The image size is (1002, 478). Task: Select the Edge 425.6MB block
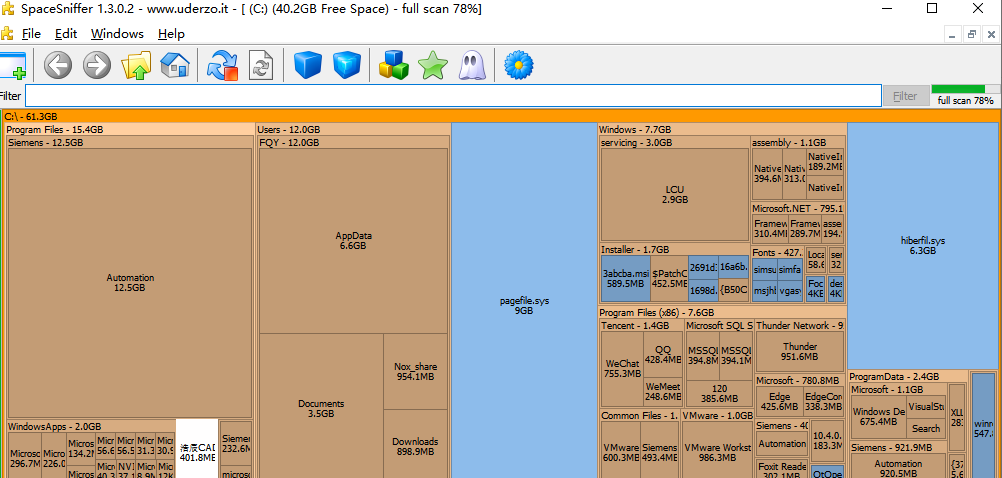tap(779, 401)
